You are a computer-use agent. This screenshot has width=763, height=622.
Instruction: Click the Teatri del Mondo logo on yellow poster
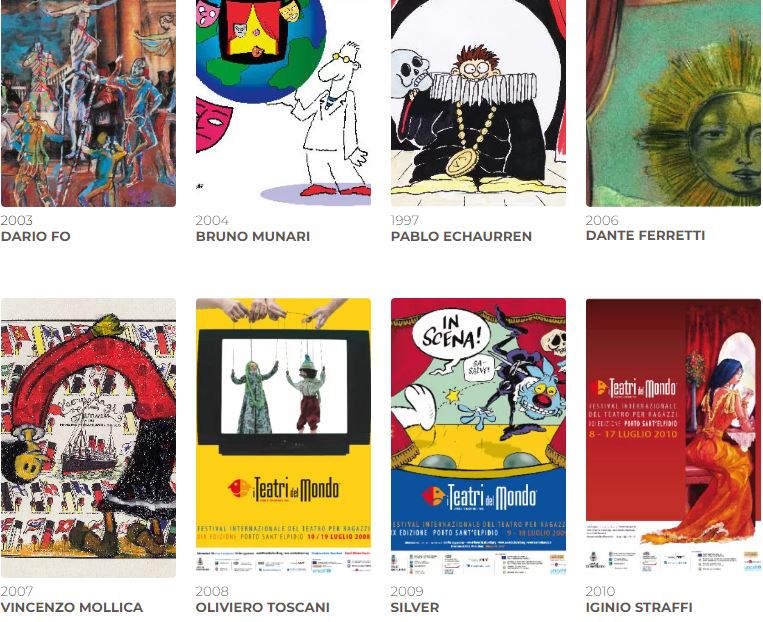point(284,489)
